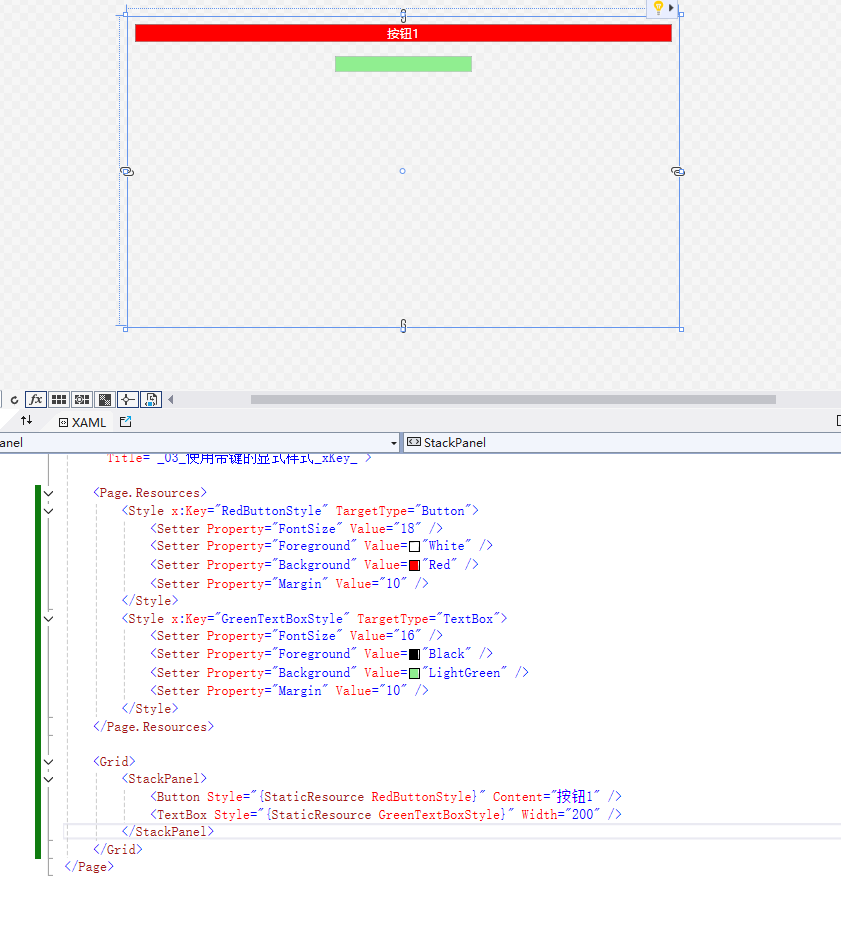The width and height of the screenshot is (841, 935).
Task: Collapse the Grid element block
Action: 48,761
